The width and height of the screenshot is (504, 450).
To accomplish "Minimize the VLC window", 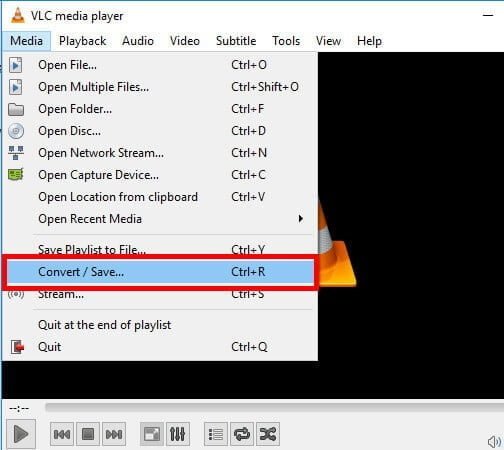I will (x=488, y=15).
